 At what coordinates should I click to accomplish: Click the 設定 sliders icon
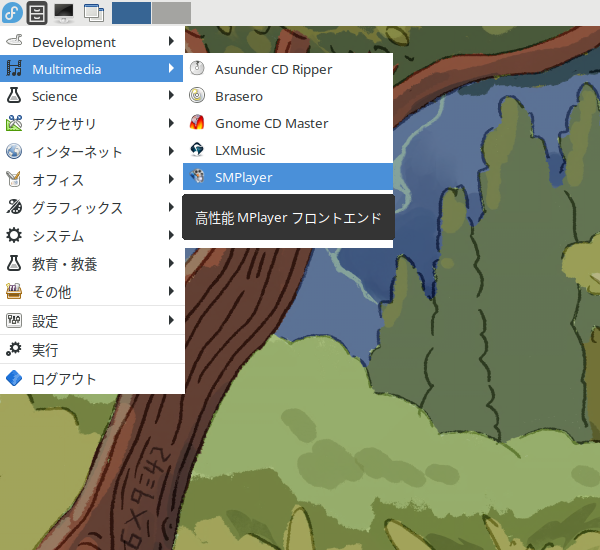click(14, 320)
